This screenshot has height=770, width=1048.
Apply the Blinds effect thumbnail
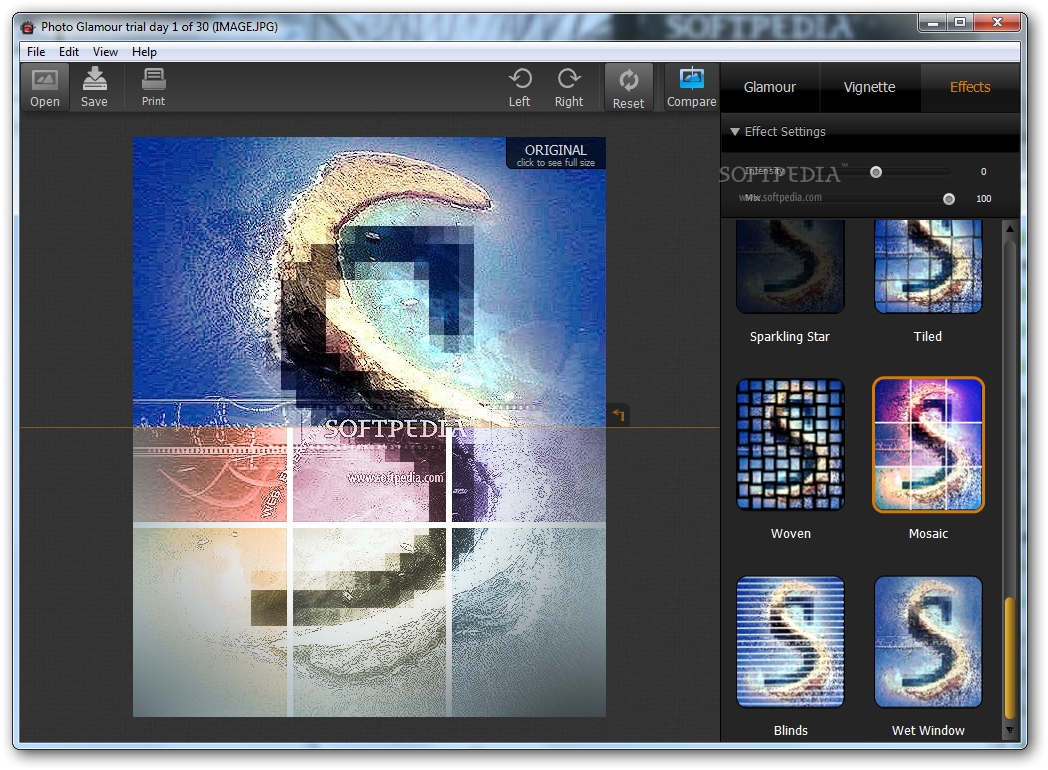(790, 642)
